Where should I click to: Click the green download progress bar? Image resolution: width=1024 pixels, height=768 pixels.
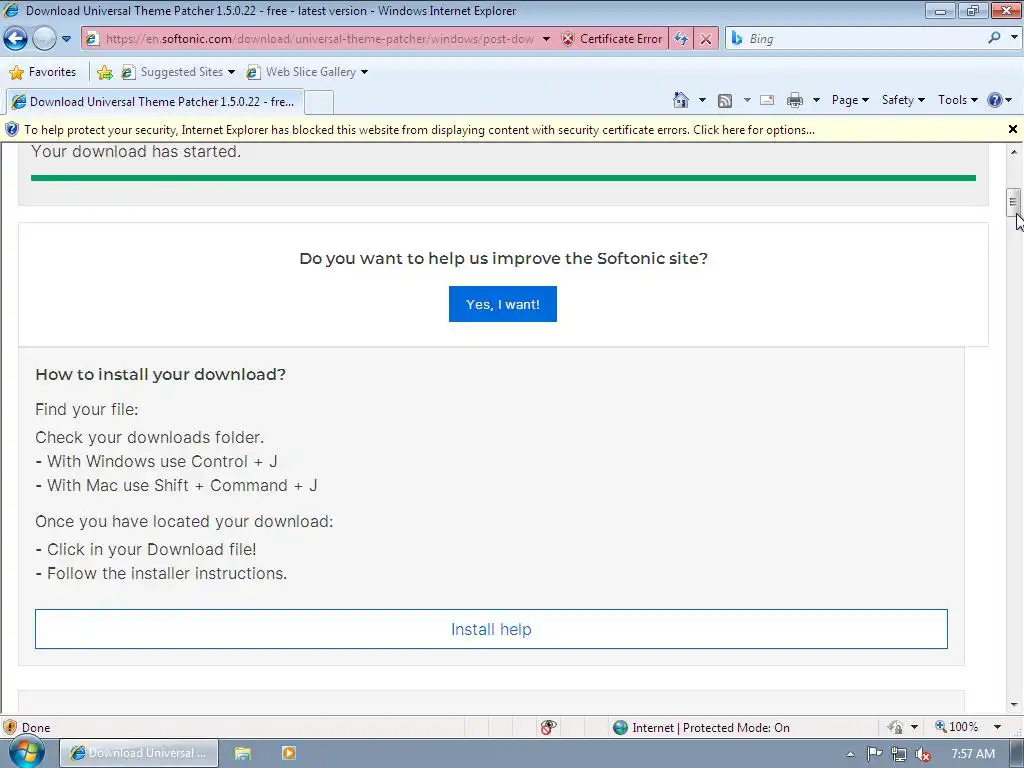(504, 178)
